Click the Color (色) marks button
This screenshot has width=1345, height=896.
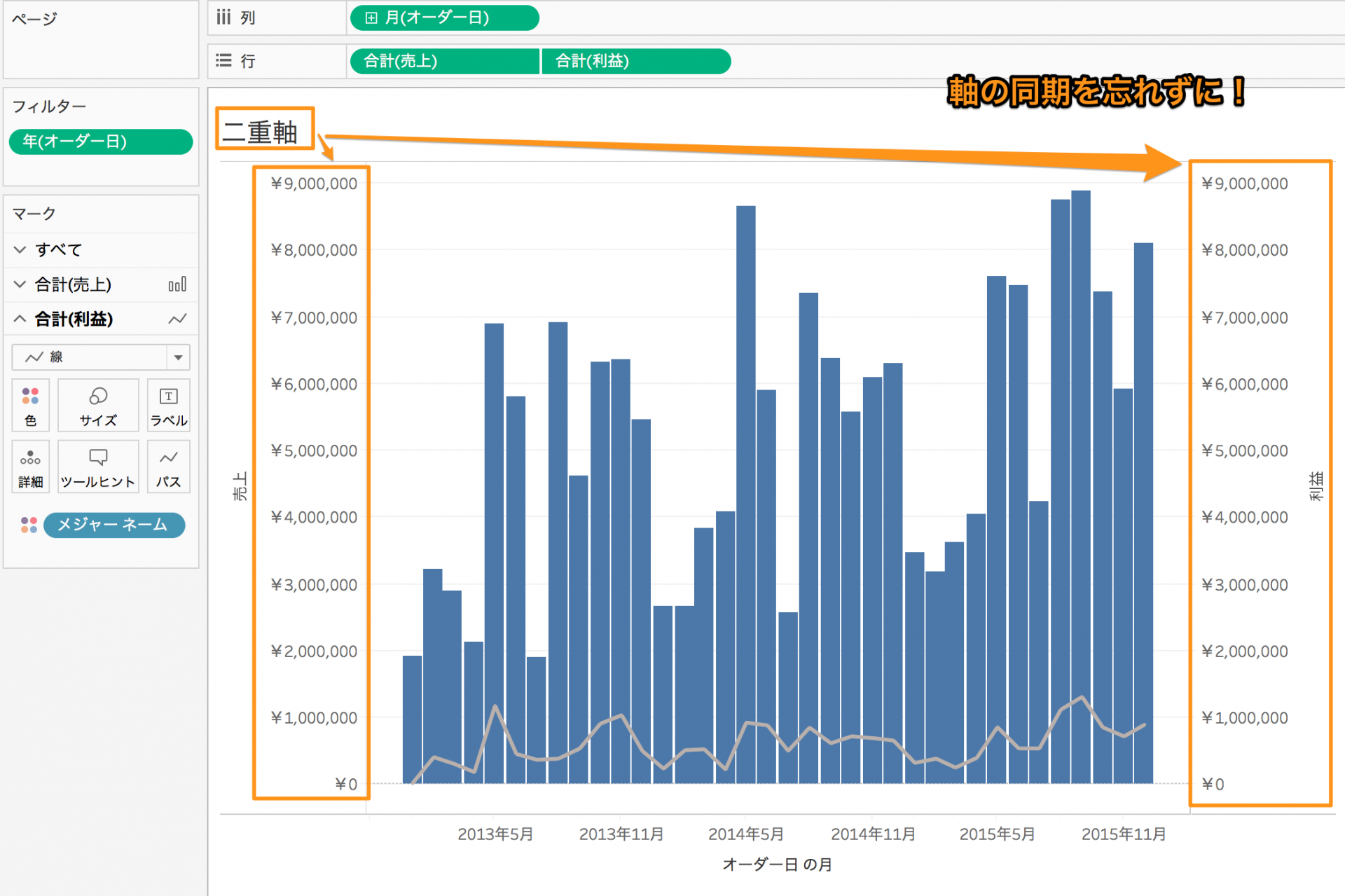30,406
